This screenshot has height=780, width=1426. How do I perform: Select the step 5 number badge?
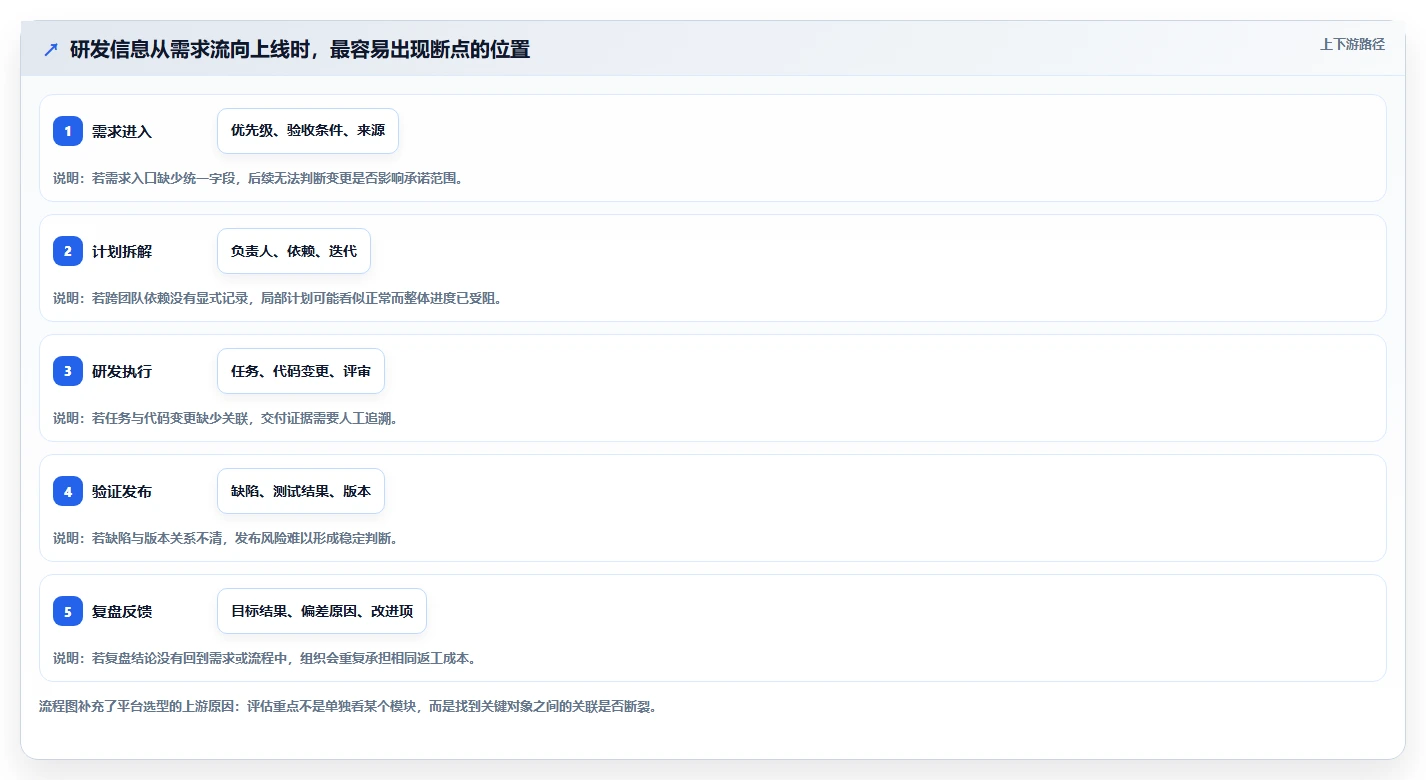click(x=68, y=611)
